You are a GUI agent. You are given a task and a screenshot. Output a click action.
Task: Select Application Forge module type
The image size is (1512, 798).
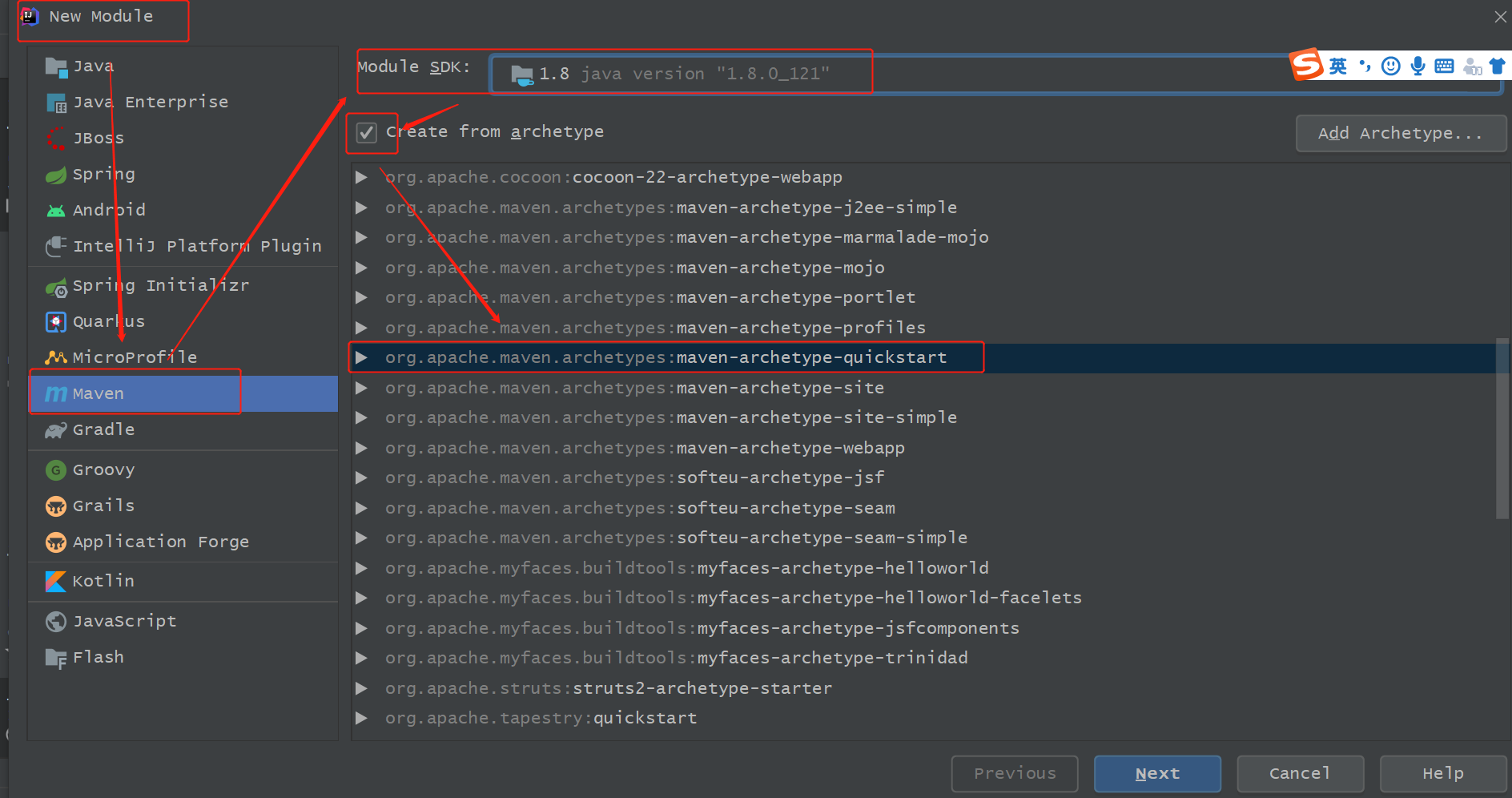183,542
